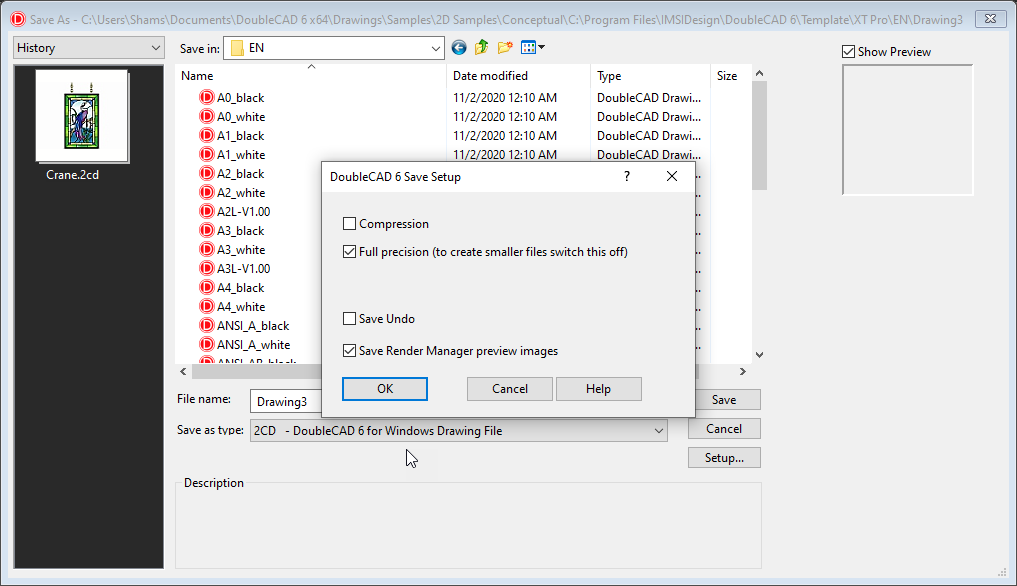This screenshot has height=586, width=1017.
Task: Click the ANSI_A_white file icon
Action: point(207,344)
